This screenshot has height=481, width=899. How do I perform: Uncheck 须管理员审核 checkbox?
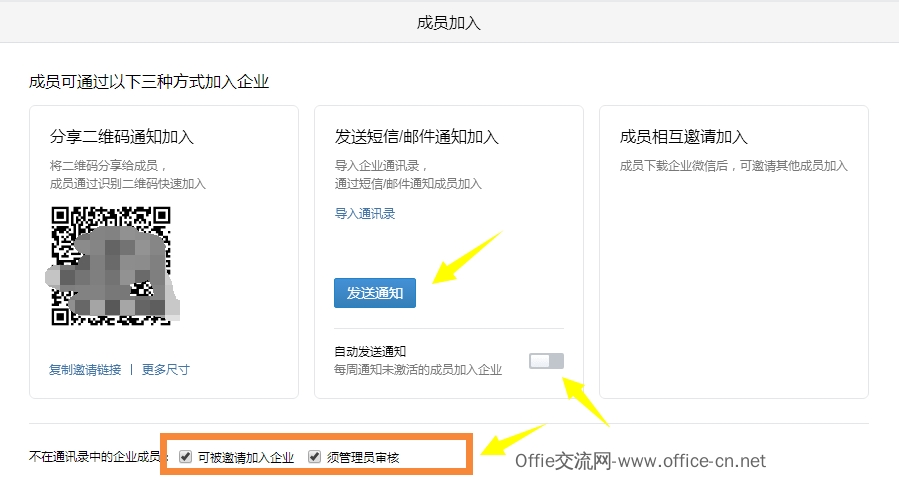[314, 456]
